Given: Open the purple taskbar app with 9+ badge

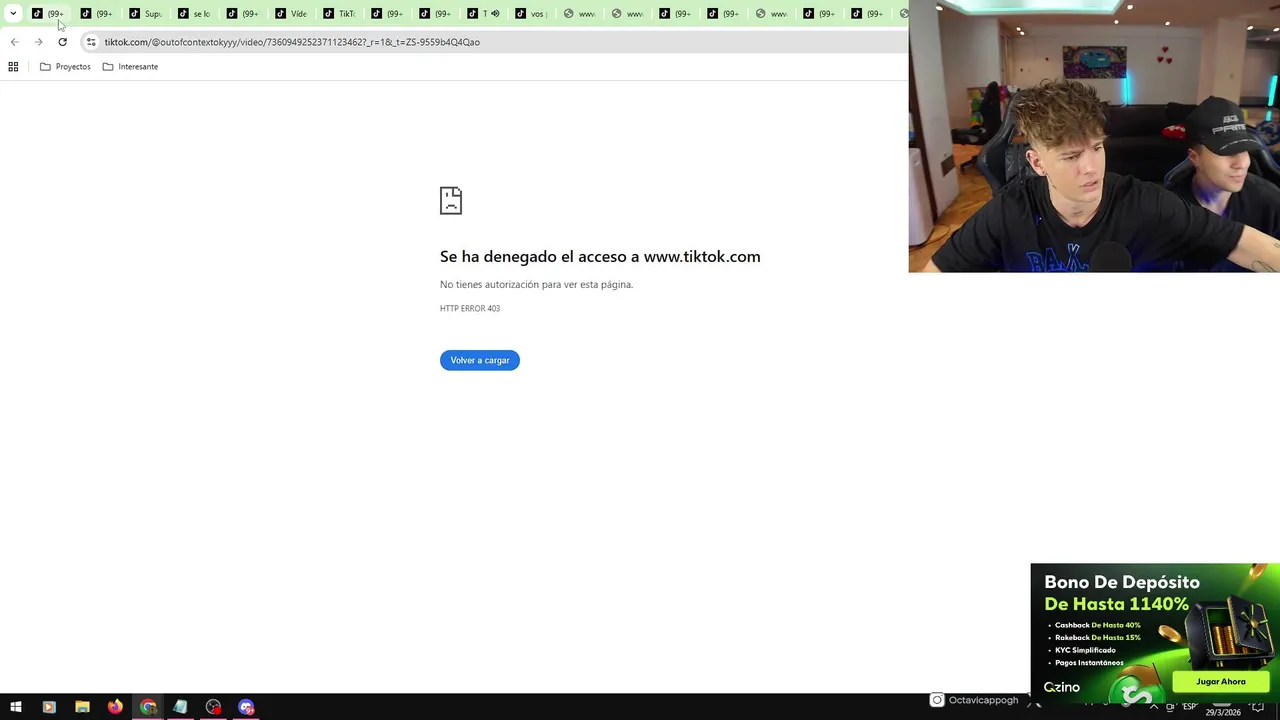Looking at the screenshot, I should click(x=246, y=707).
